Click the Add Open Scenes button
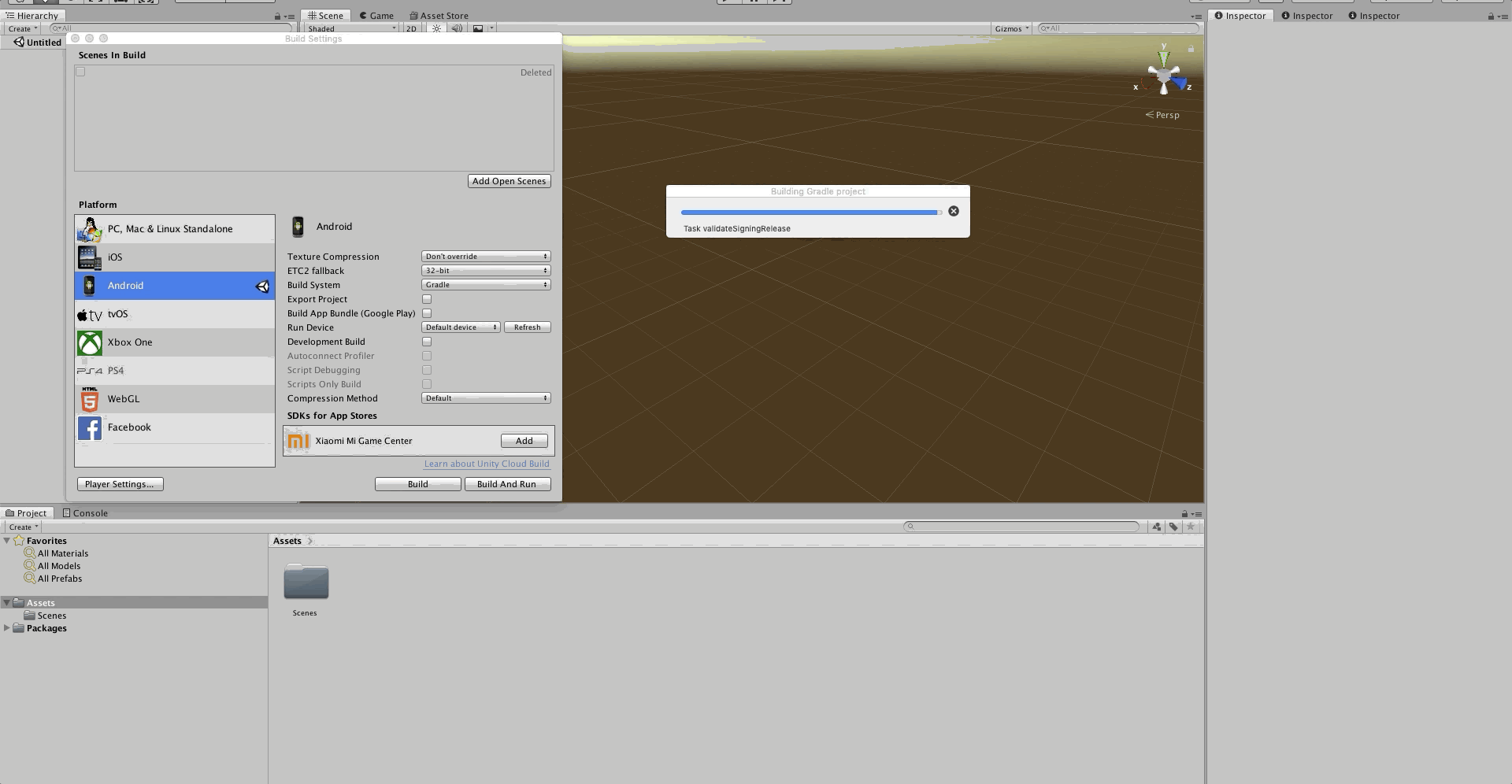 510,181
